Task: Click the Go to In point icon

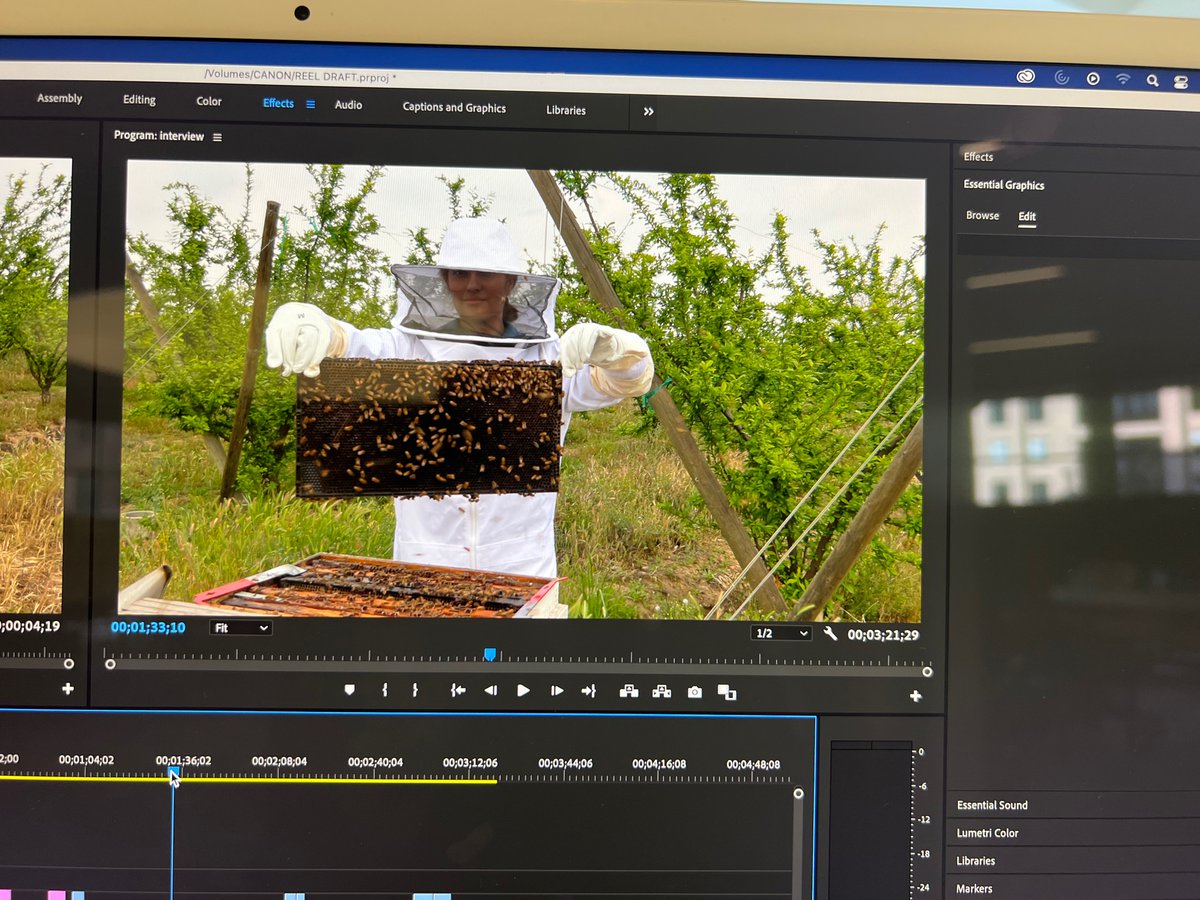Action: point(459,690)
